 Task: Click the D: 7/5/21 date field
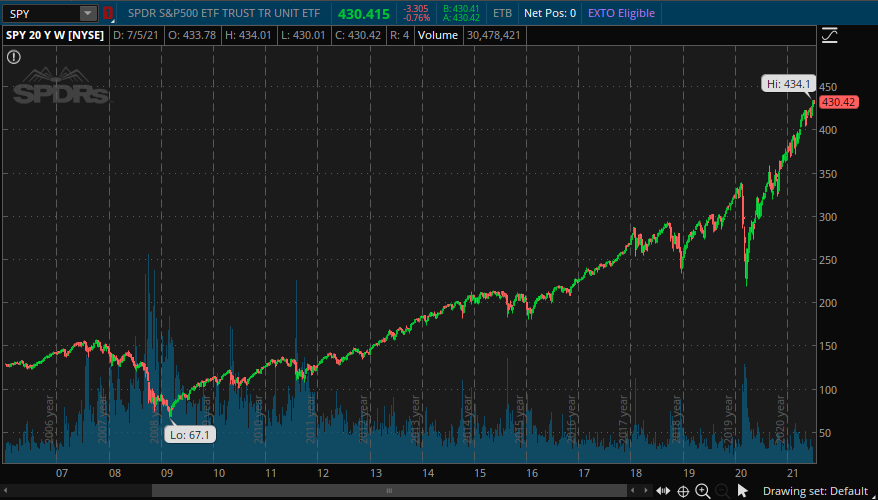pyautogui.click(x=136, y=35)
